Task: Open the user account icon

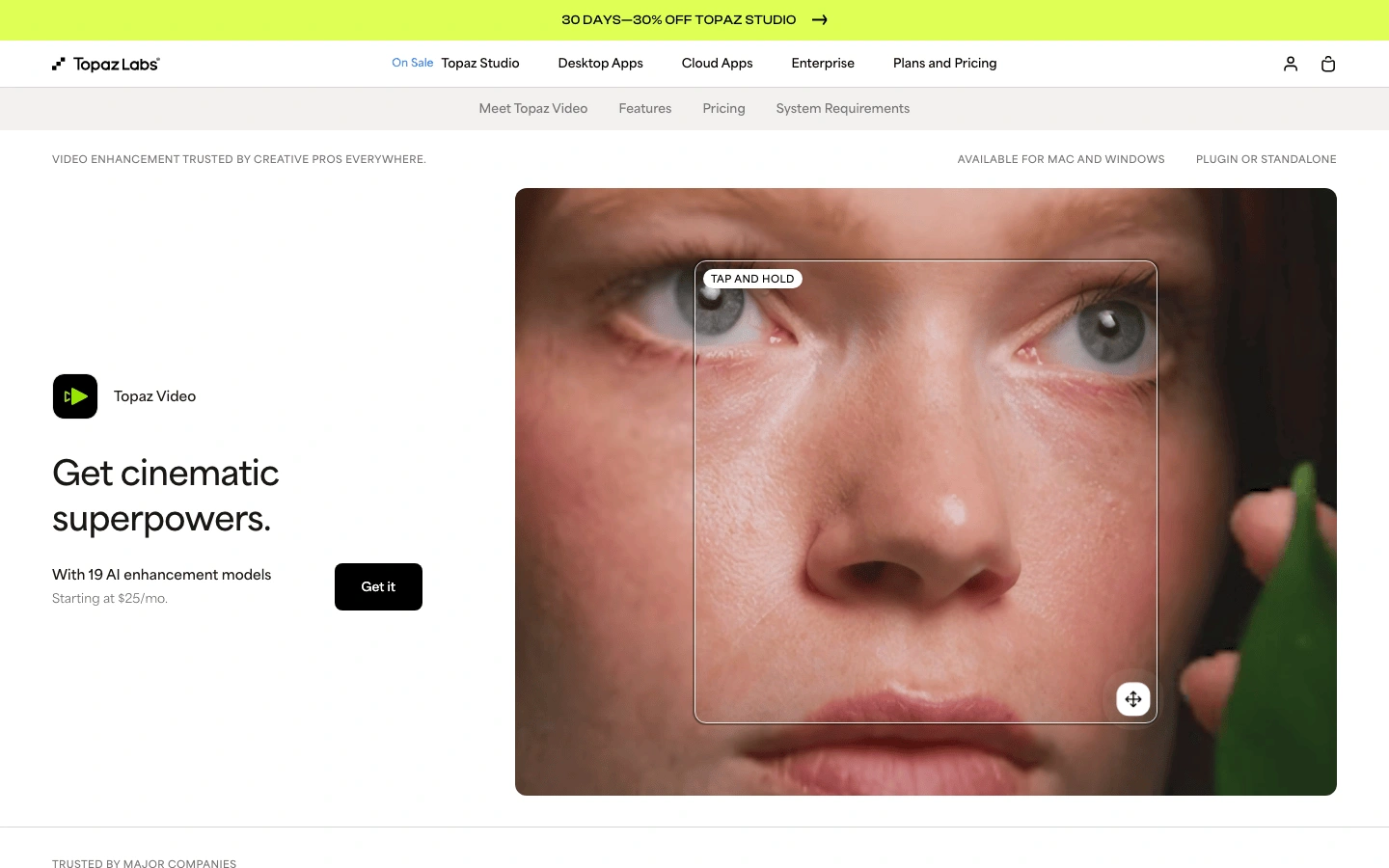Action: coord(1291,64)
